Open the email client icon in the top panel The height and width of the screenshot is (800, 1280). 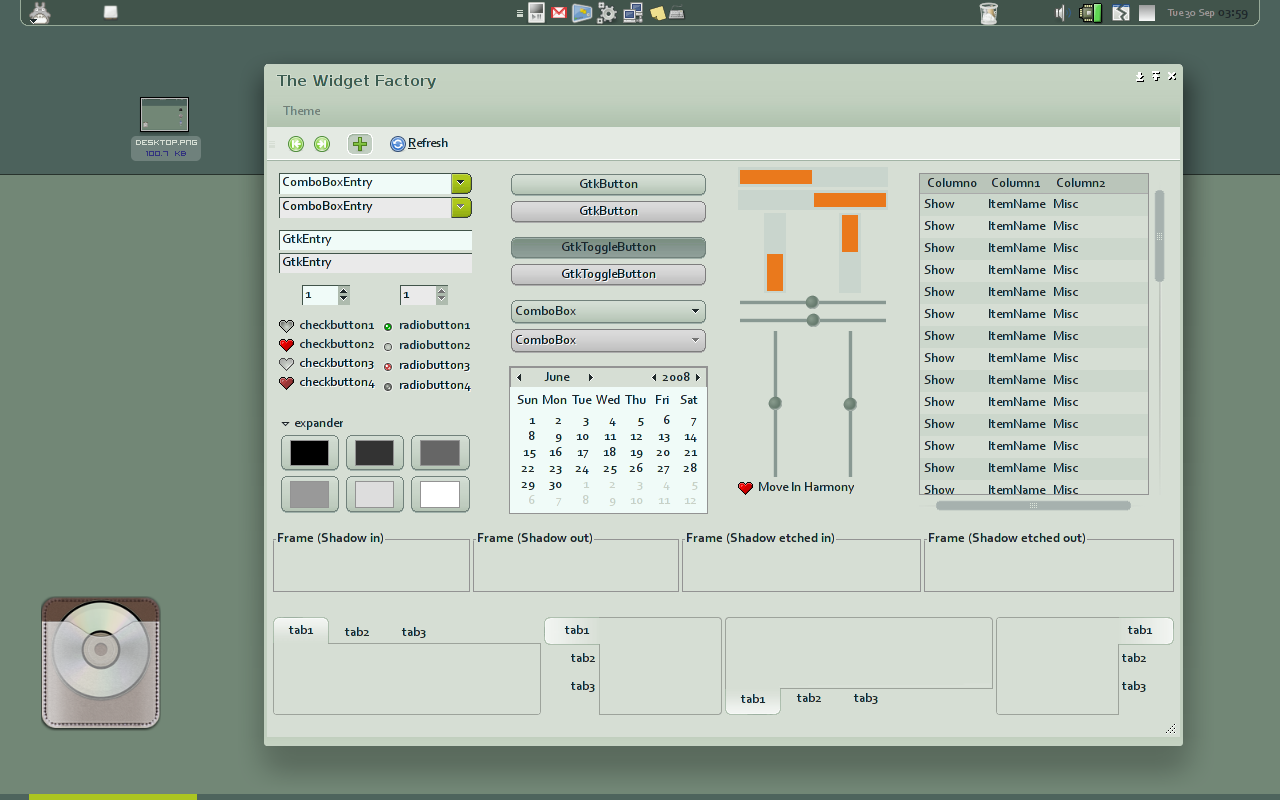click(558, 13)
